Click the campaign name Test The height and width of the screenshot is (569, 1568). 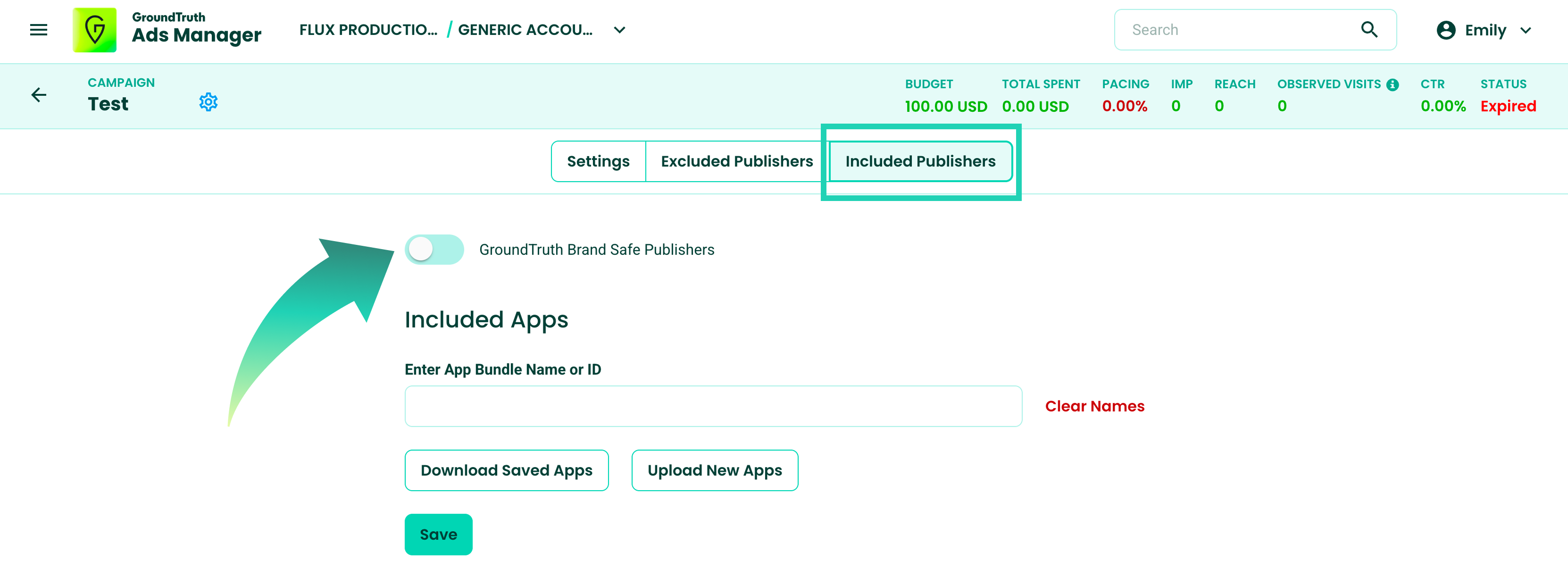pos(108,104)
